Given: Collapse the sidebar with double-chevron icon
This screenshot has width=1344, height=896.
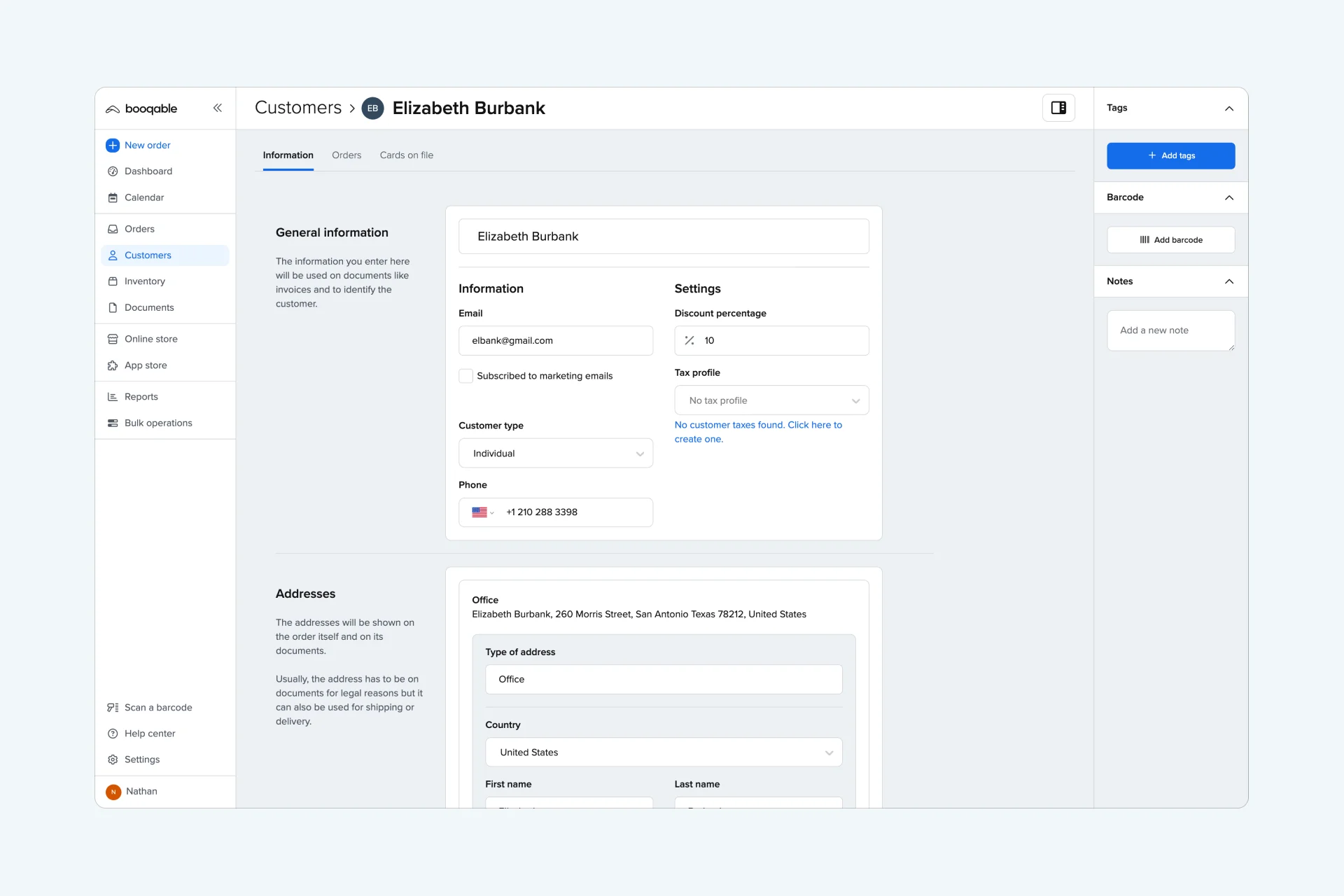Looking at the screenshot, I should pyautogui.click(x=218, y=108).
